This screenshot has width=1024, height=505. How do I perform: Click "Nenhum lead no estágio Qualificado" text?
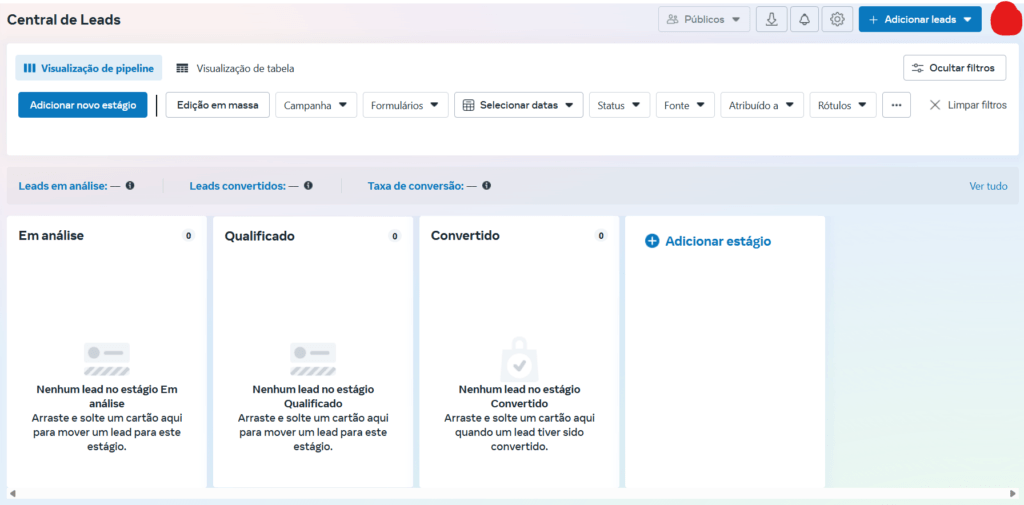coord(313,396)
